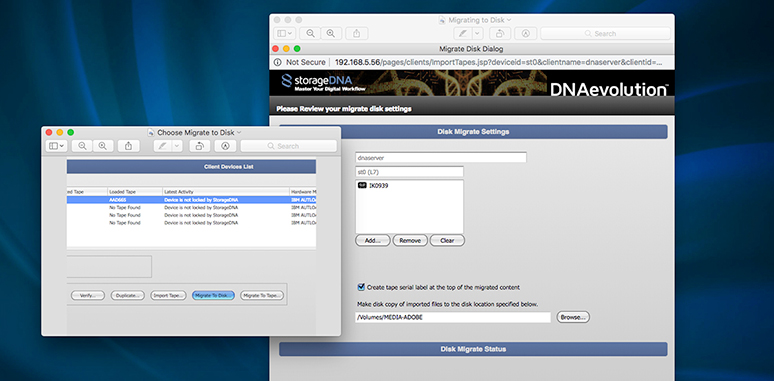Open markup pen dropdown in Migrating to Disk window
This screenshot has width=774, height=381.
477,34
